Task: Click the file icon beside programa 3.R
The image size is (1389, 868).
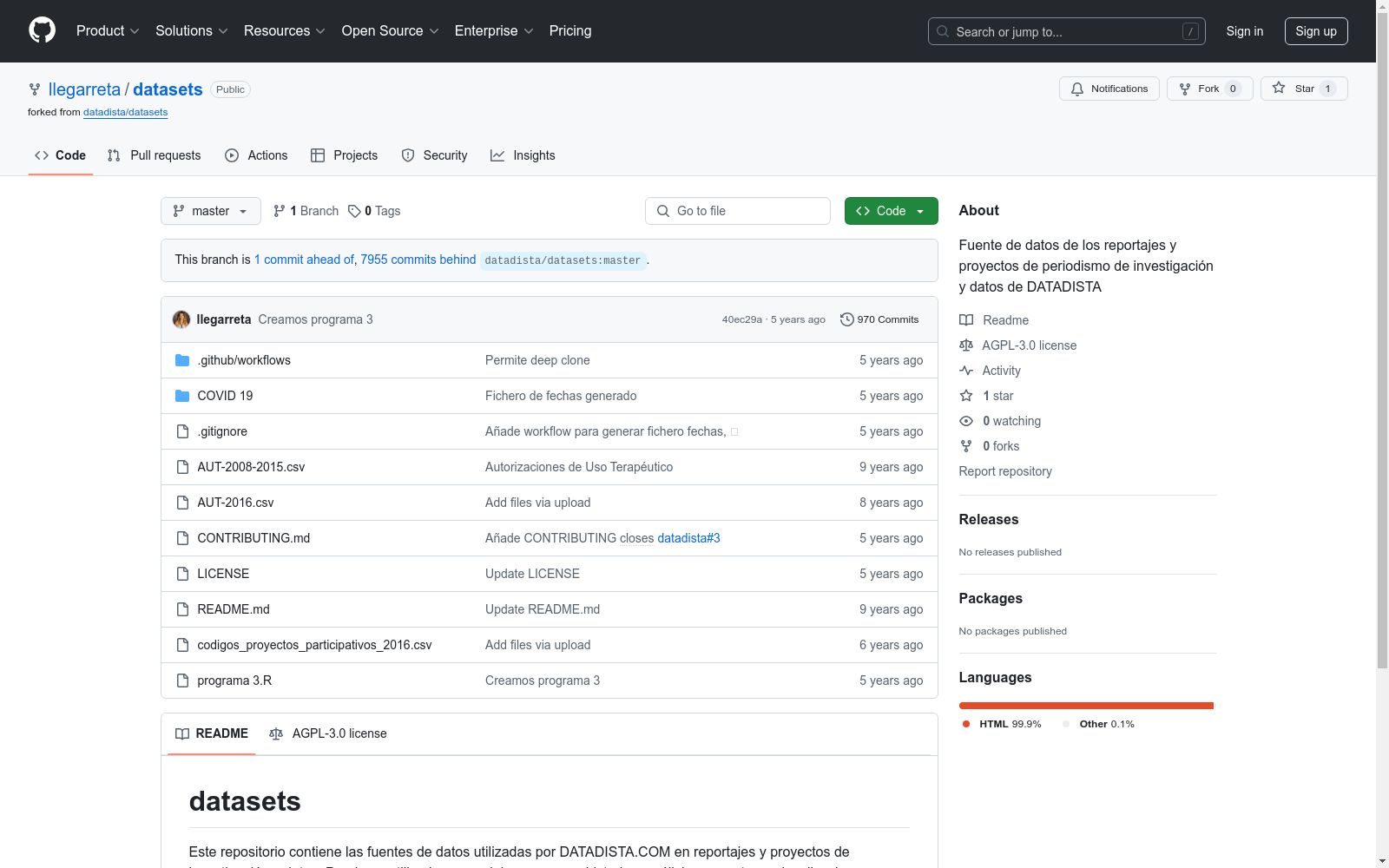Action: point(182,681)
